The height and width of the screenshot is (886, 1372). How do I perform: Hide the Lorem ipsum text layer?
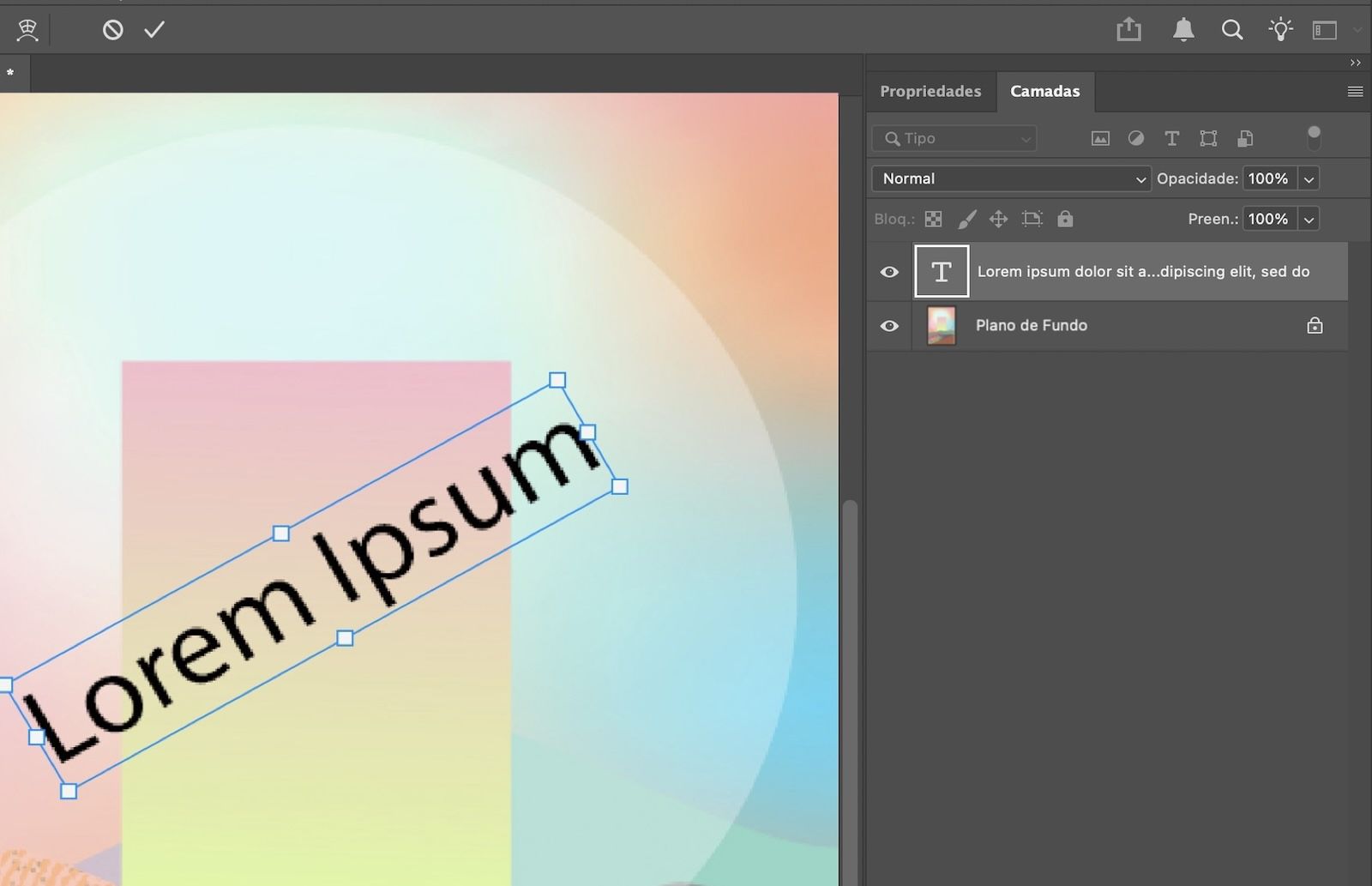click(889, 272)
